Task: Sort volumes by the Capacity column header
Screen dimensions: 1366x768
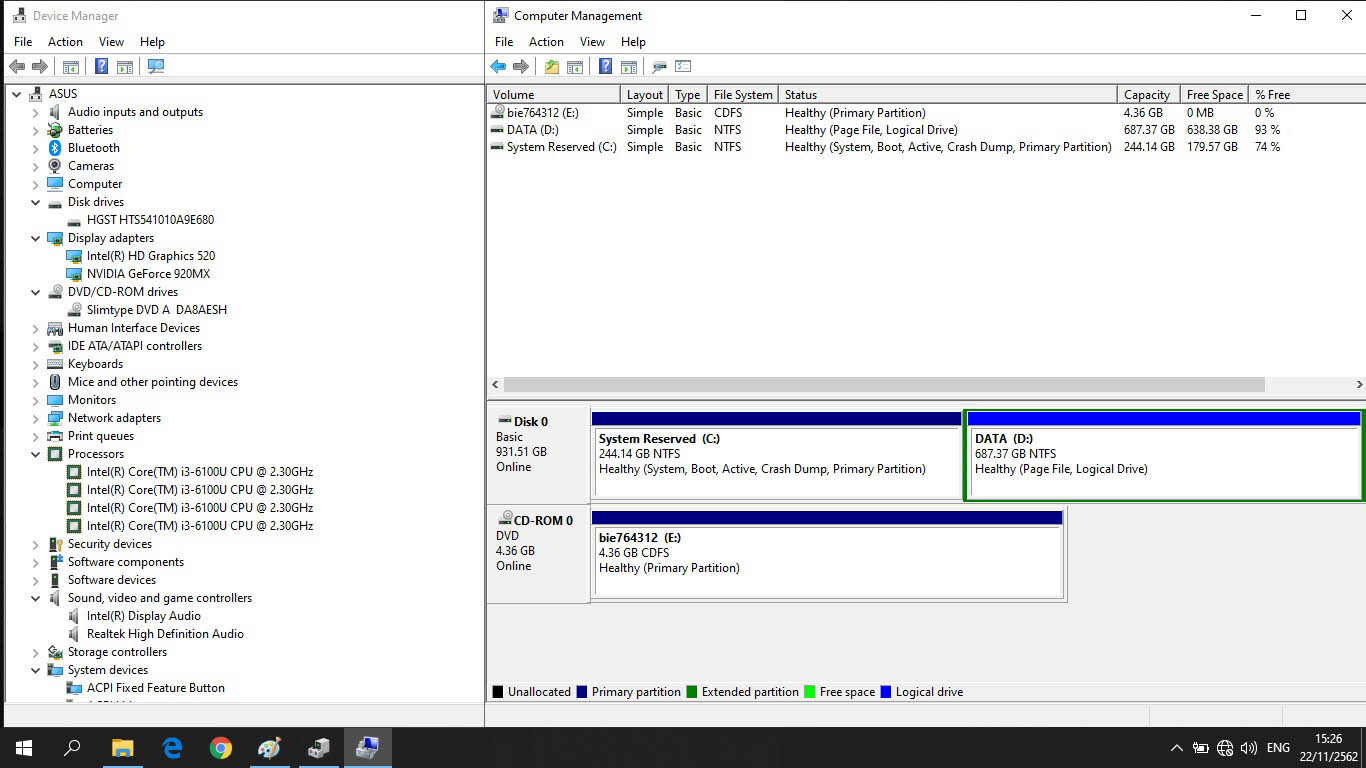Action: coord(1146,95)
